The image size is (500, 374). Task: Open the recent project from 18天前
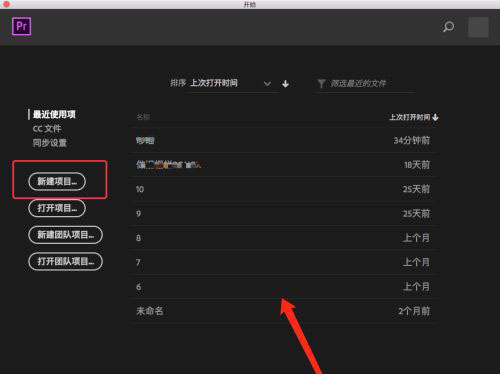283,165
